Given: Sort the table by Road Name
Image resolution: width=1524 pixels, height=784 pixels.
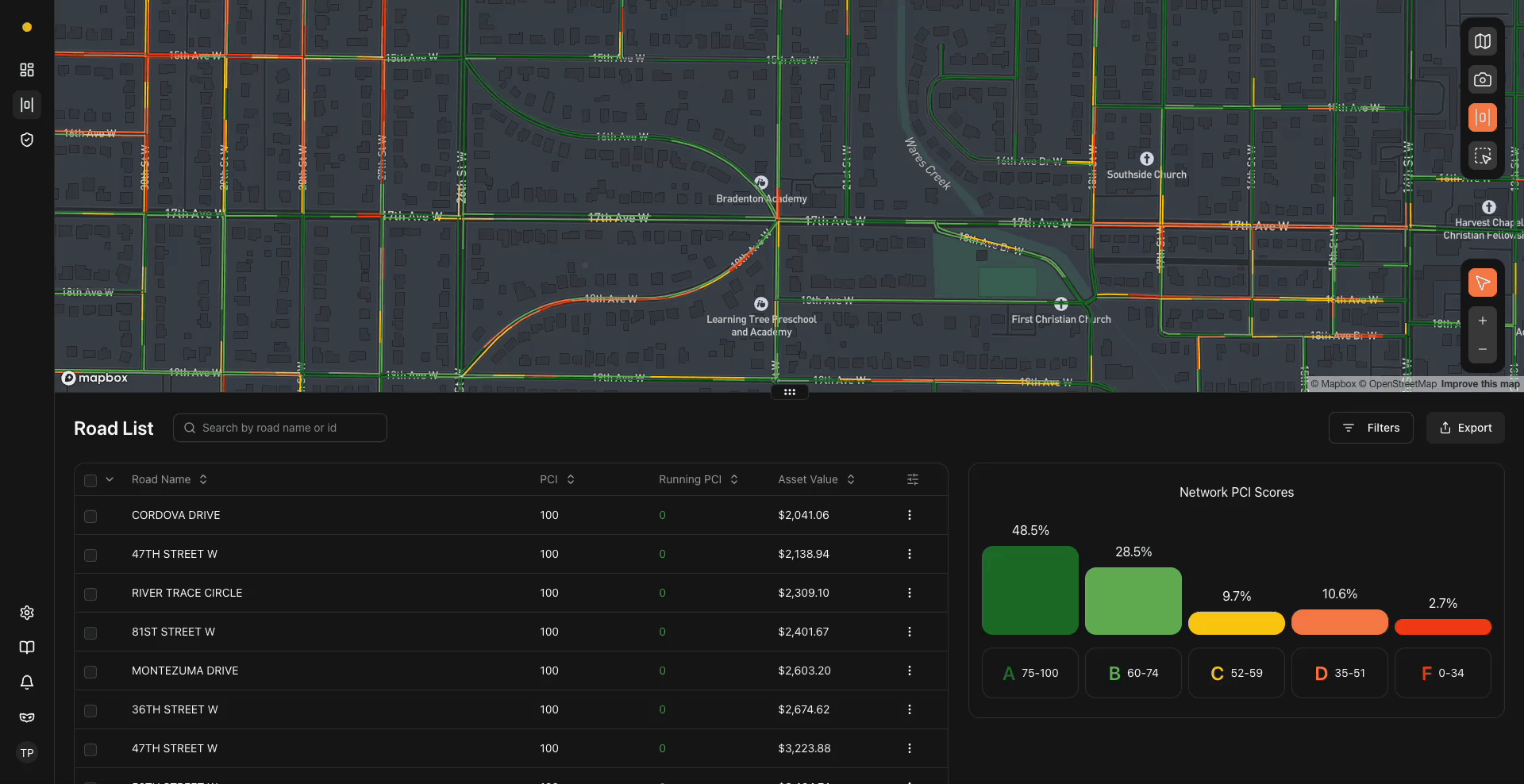Looking at the screenshot, I should tap(203, 479).
